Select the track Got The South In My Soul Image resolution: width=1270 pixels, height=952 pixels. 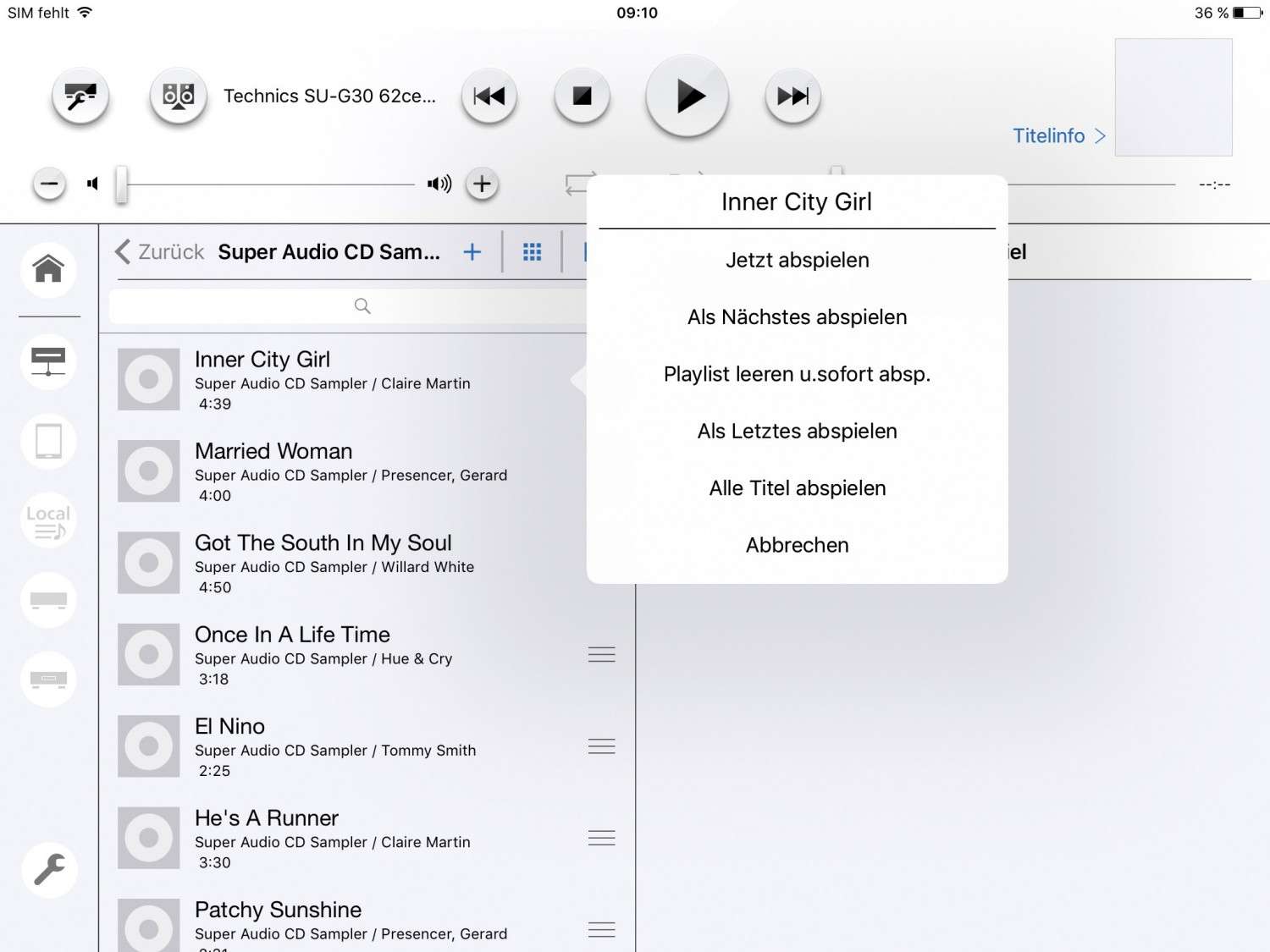pyautogui.click(x=367, y=564)
